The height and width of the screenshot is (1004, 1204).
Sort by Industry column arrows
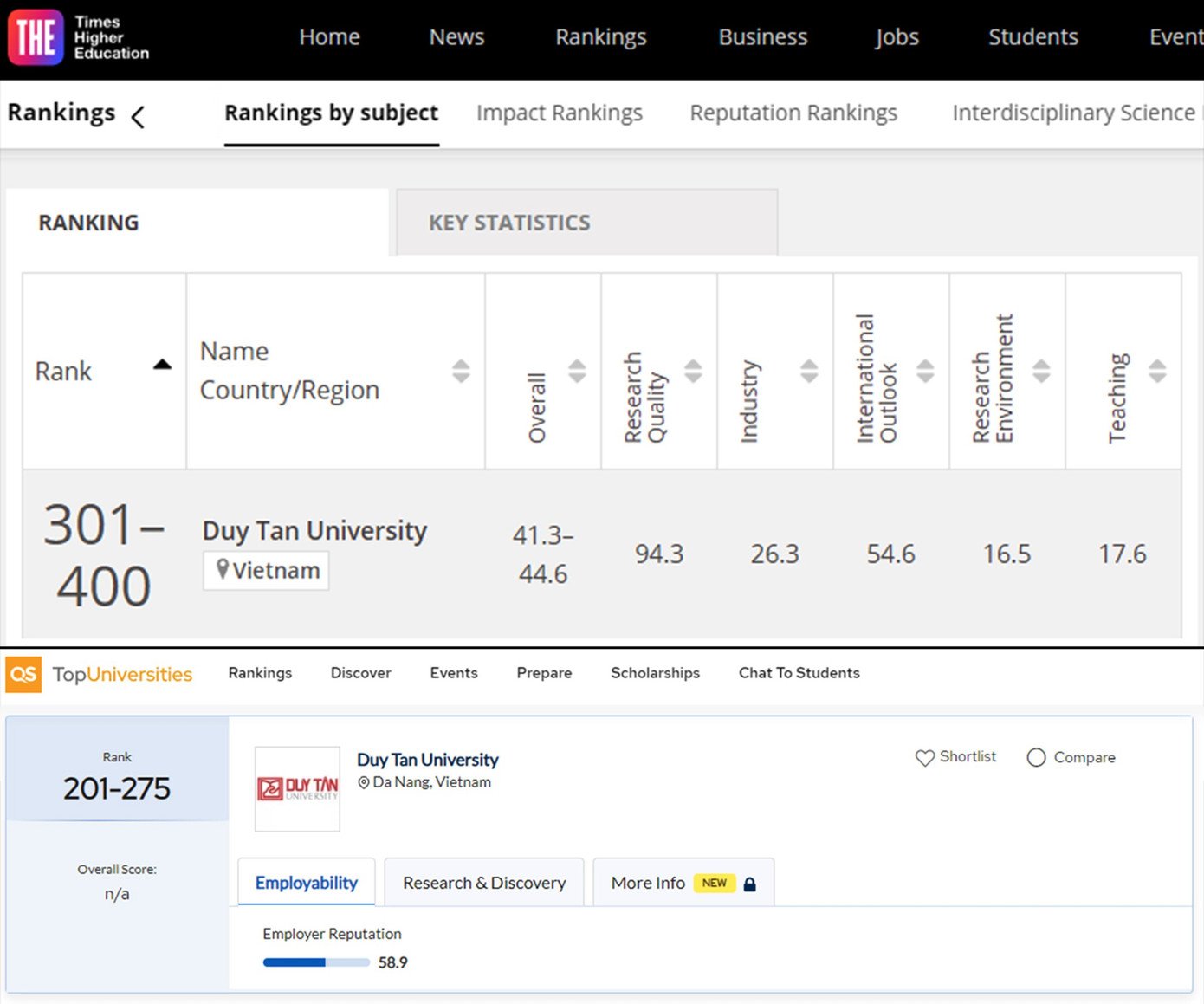coord(809,371)
